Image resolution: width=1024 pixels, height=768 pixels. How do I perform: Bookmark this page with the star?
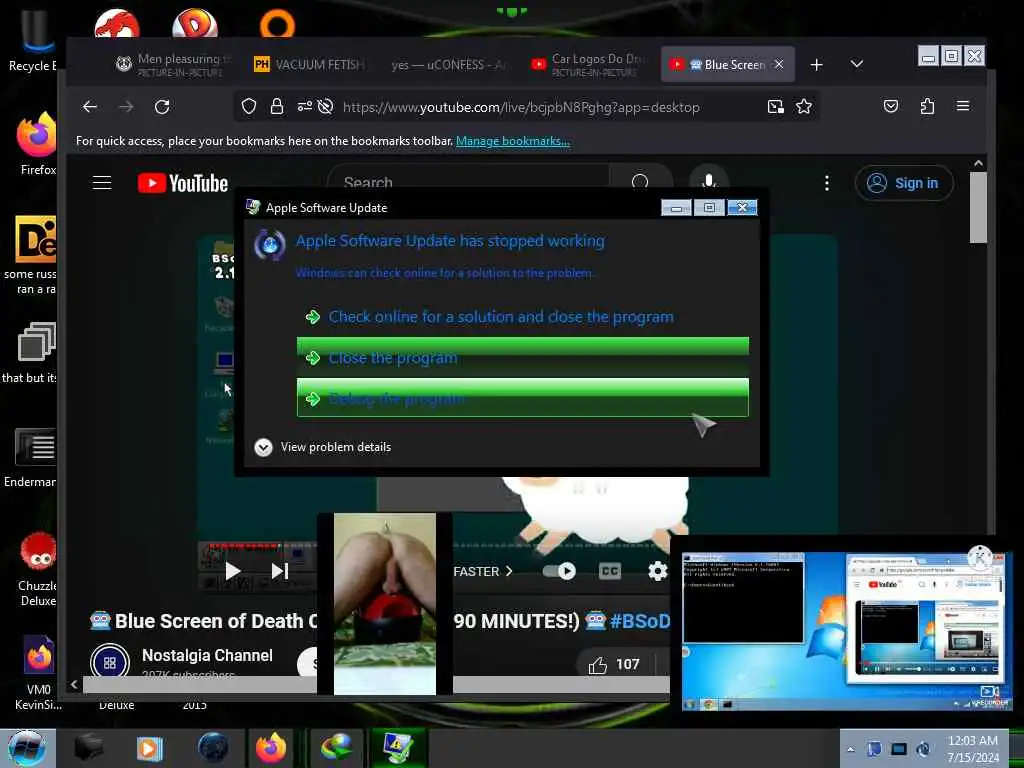[x=804, y=106]
